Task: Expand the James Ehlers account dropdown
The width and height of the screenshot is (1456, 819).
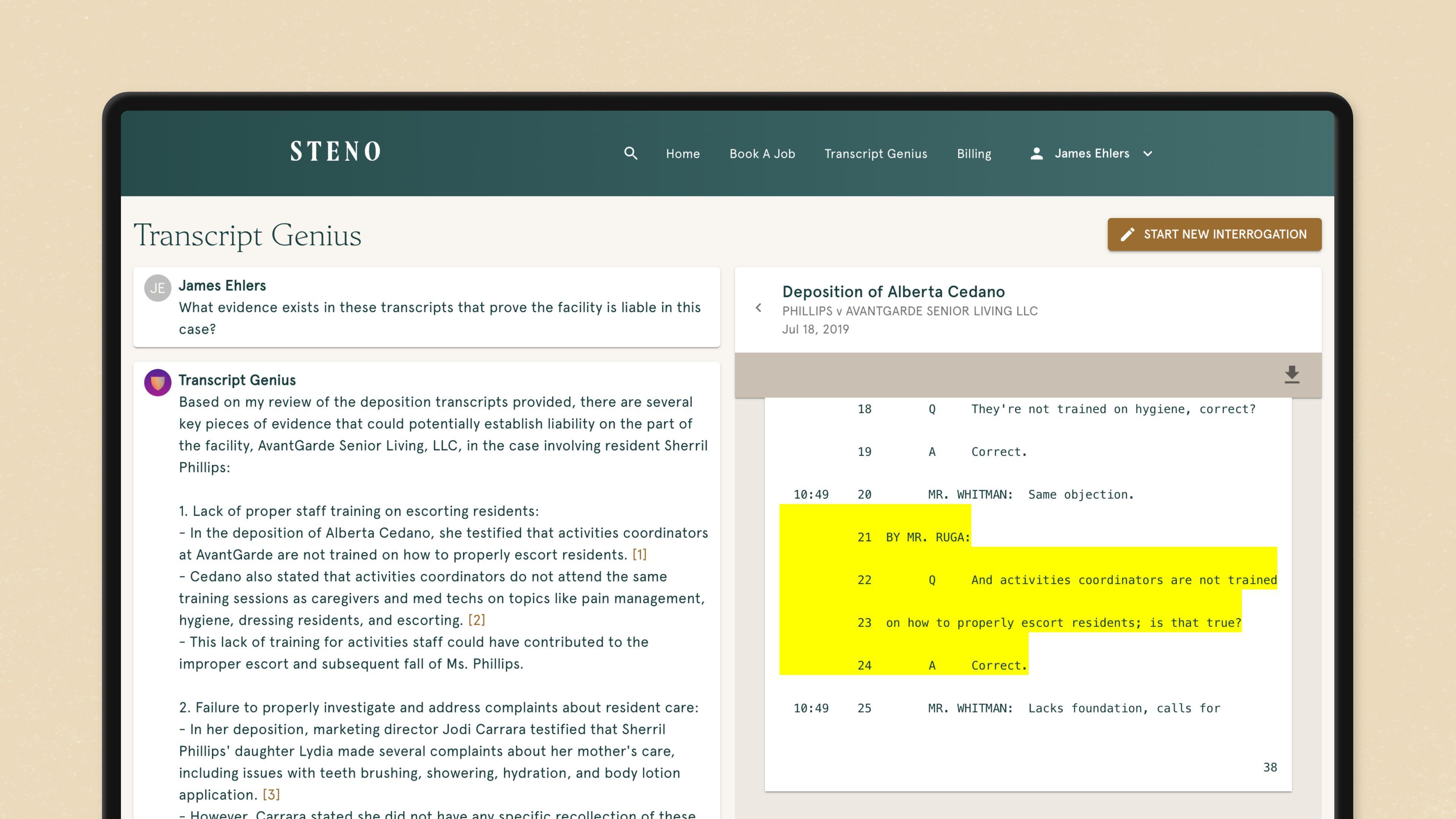Action: pos(1147,154)
